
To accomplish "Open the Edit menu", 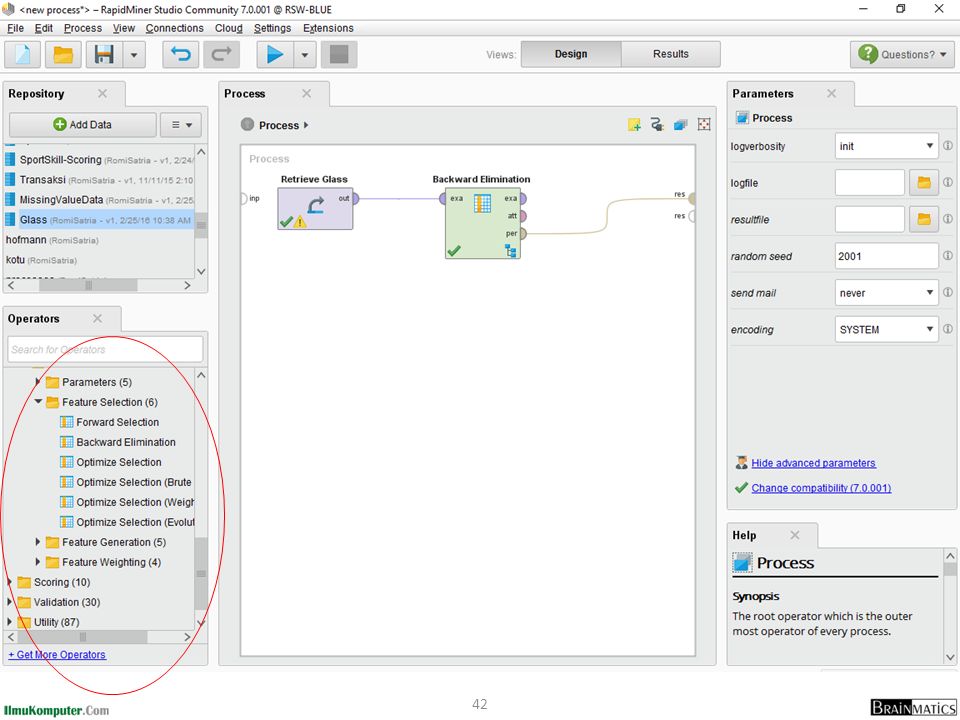I will tap(43, 28).
